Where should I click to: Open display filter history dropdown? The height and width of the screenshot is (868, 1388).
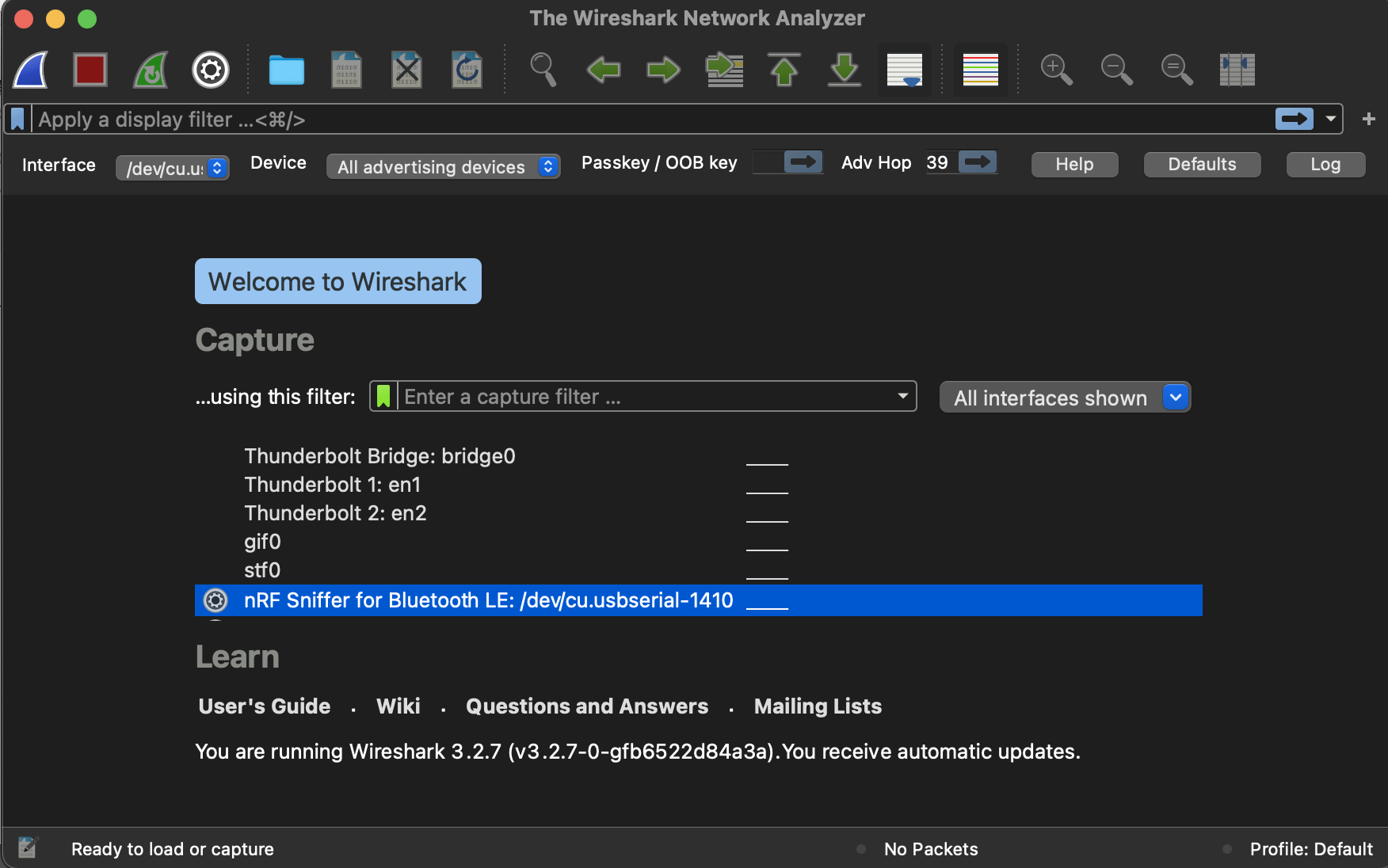click(1331, 119)
